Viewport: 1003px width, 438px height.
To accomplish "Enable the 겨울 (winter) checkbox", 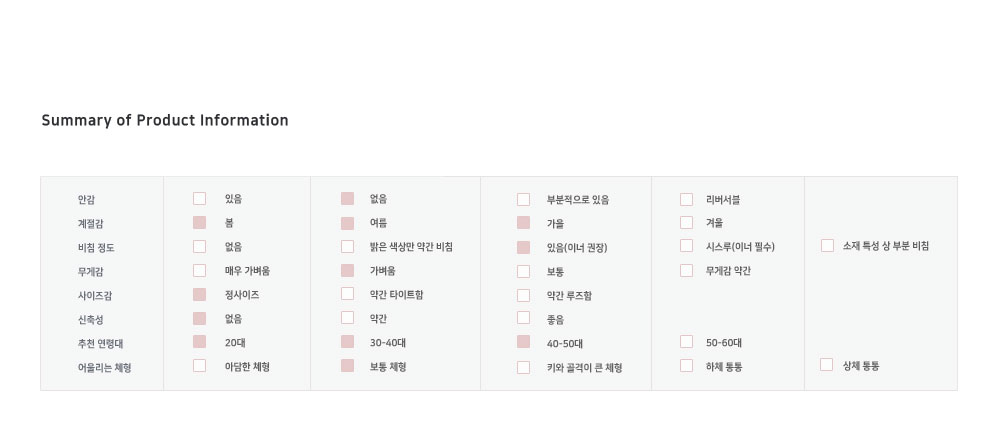I will tap(686, 222).
